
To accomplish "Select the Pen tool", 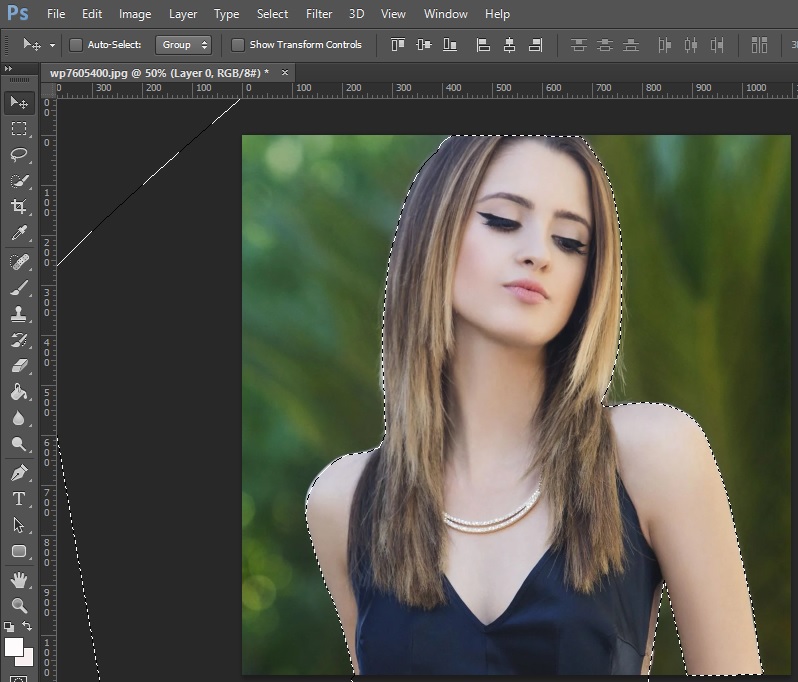I will pos(19,473).
